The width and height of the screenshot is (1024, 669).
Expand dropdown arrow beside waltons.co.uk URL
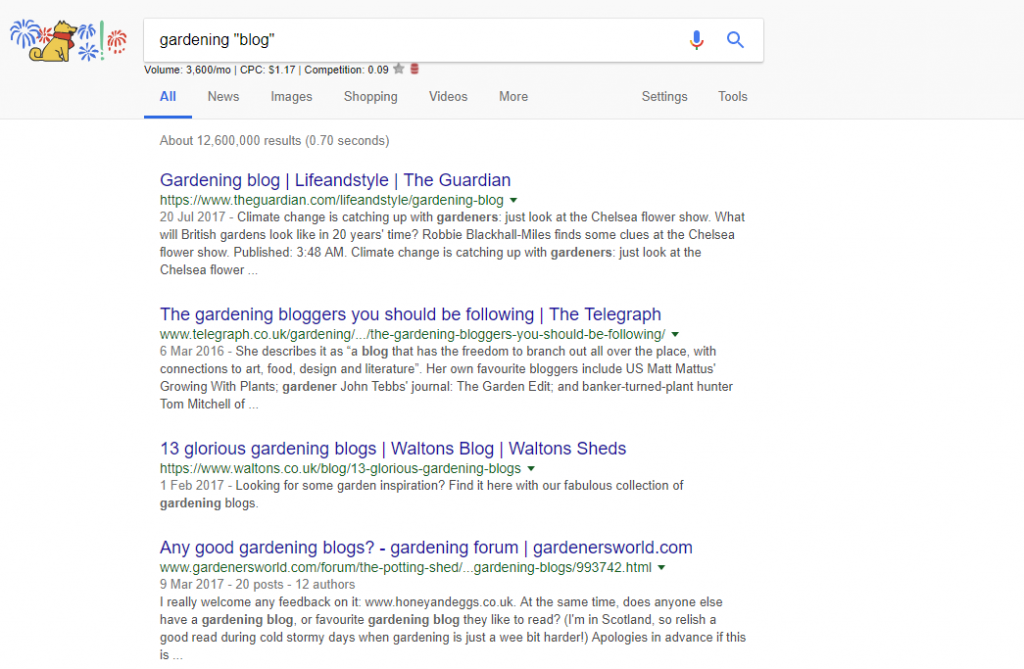[531, 469]
